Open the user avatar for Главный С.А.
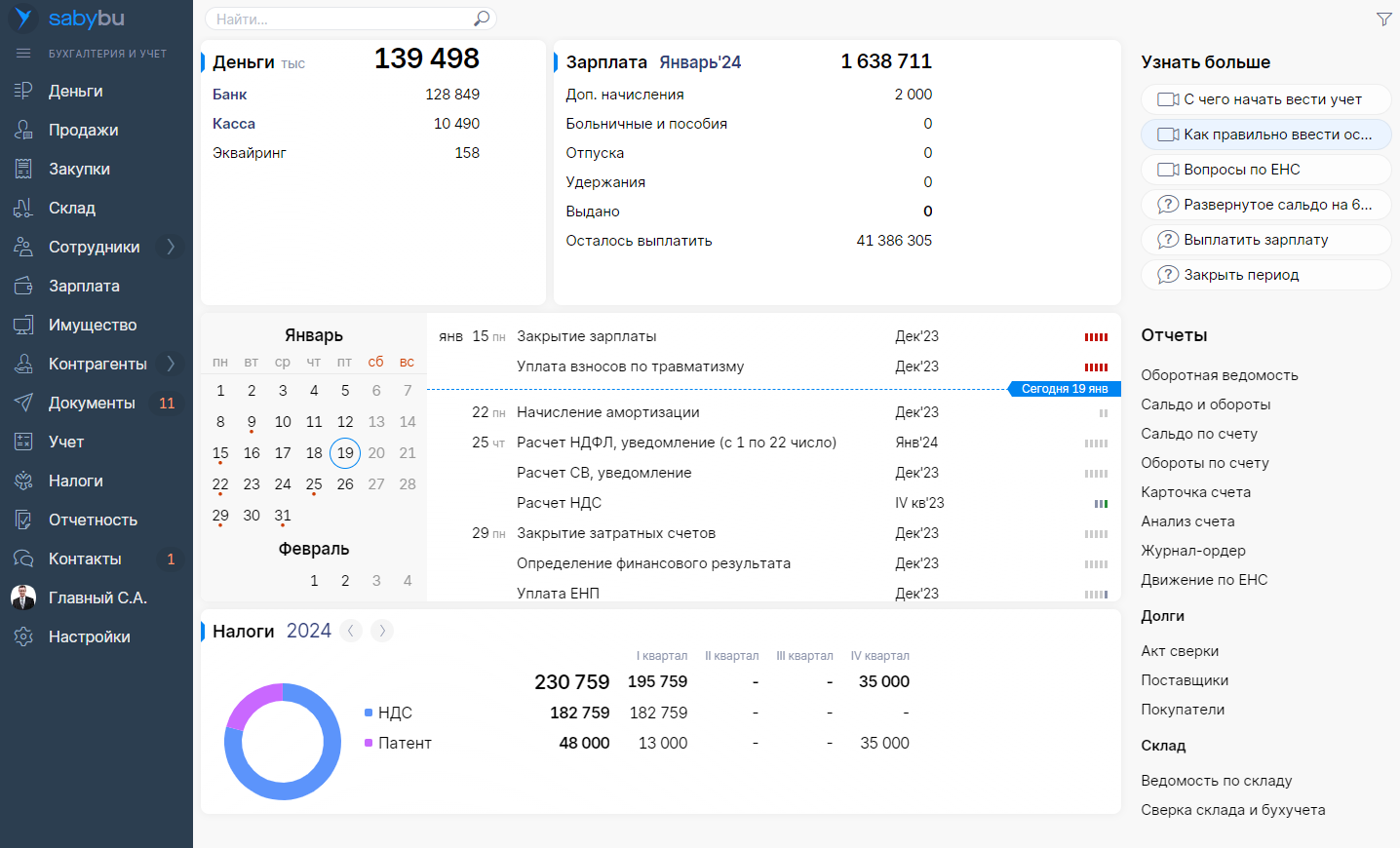 coord(23,597)
